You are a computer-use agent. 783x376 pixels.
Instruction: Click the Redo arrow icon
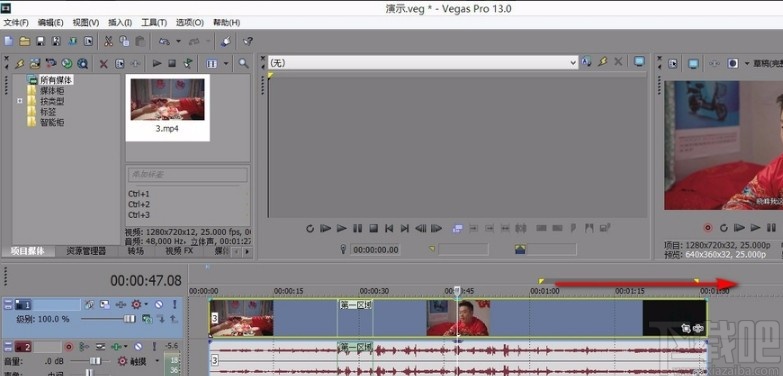(x=194, y=41)
